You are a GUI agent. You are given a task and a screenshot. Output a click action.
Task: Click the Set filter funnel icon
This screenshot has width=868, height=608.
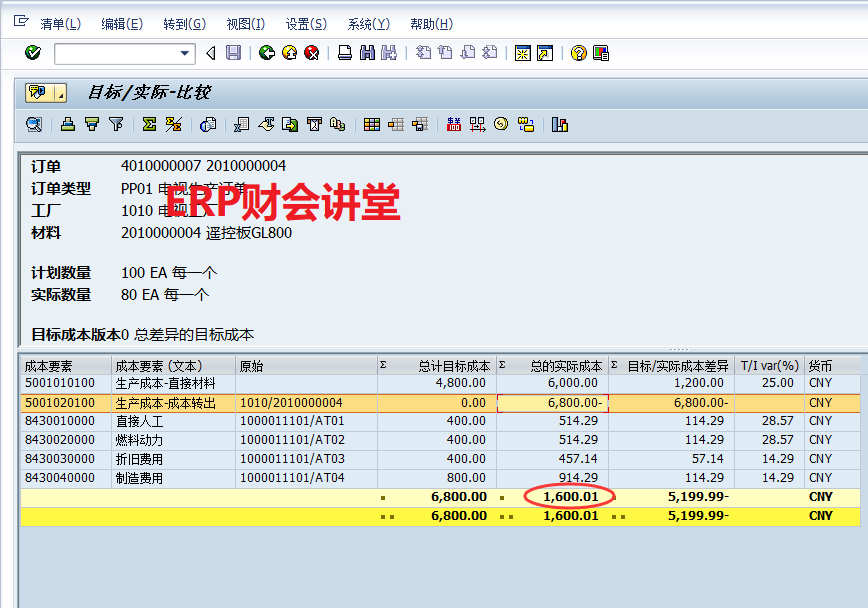pyautogui.click(x=116, y=124)
